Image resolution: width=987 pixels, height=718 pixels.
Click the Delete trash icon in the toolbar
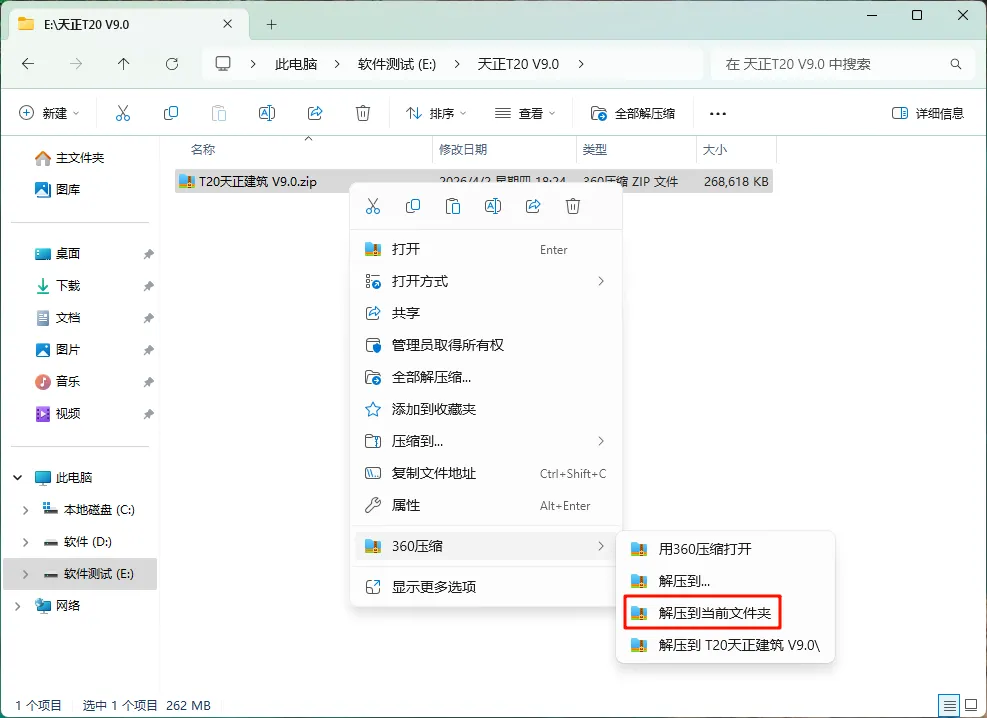[363, 113]
